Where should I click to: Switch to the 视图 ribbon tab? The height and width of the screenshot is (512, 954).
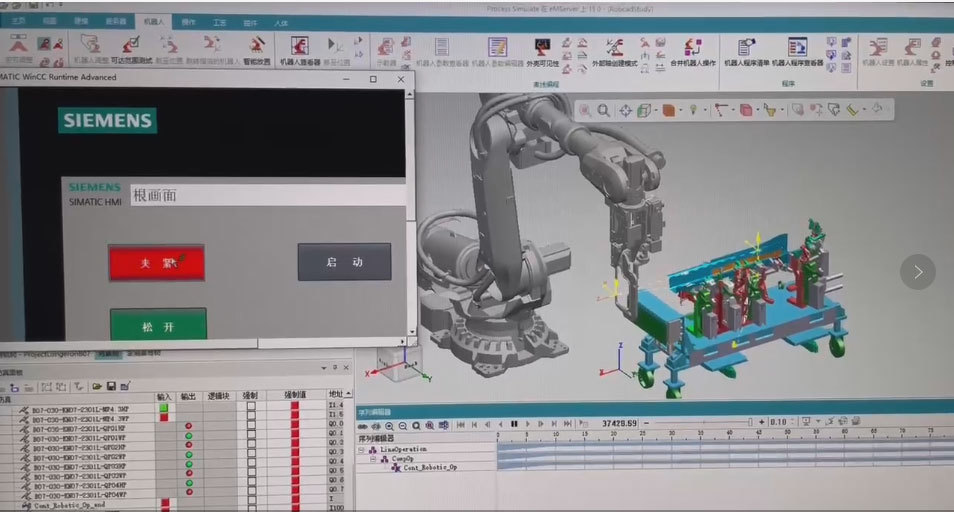coord(49,21)
